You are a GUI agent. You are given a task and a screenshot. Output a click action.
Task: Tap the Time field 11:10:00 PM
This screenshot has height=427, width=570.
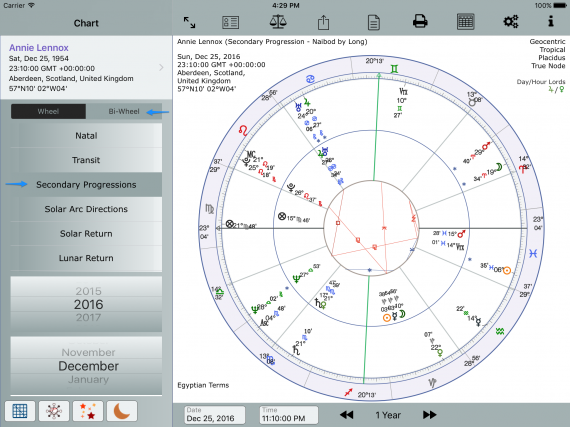coord(289,415)
